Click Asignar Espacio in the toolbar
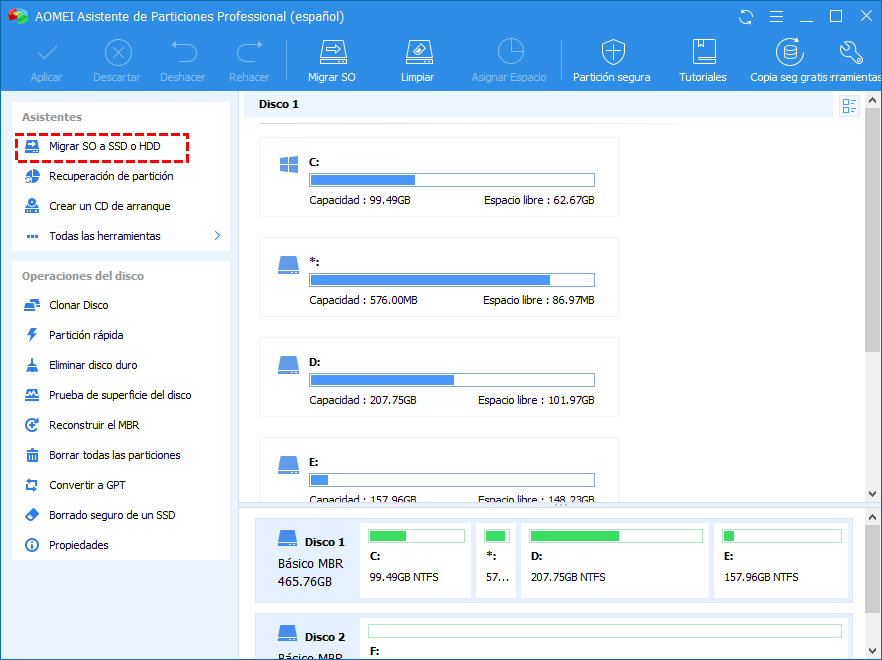This screenshot has width=882, height=660. pos(509,61)
